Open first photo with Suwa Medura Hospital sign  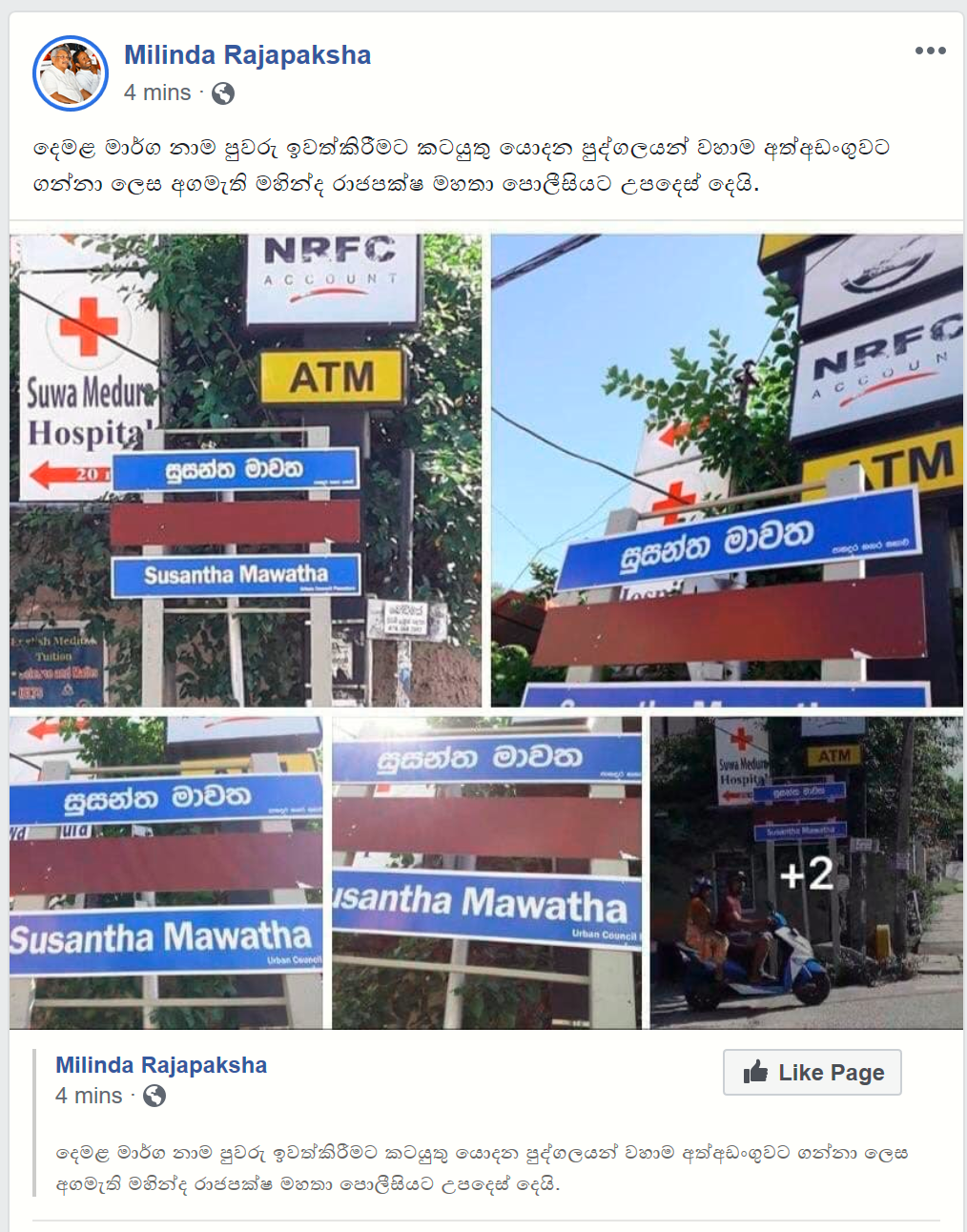tap(245, 470)
